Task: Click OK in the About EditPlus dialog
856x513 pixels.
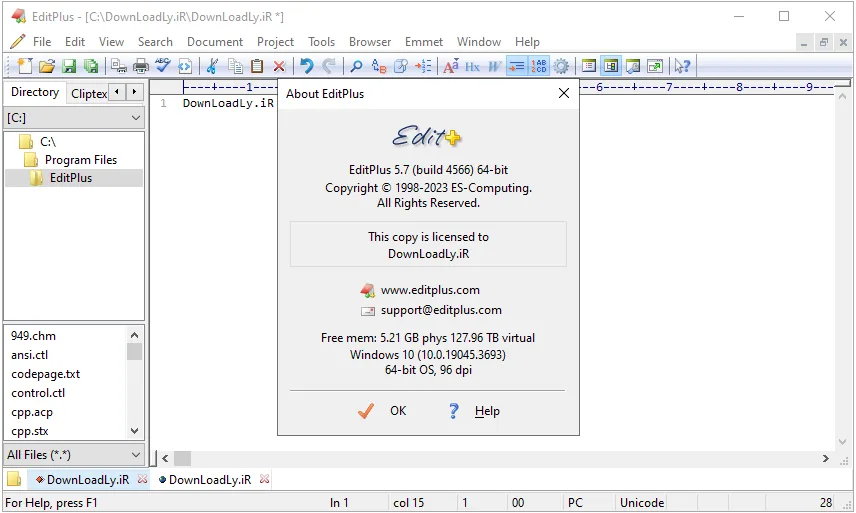Action: [383, 411]
